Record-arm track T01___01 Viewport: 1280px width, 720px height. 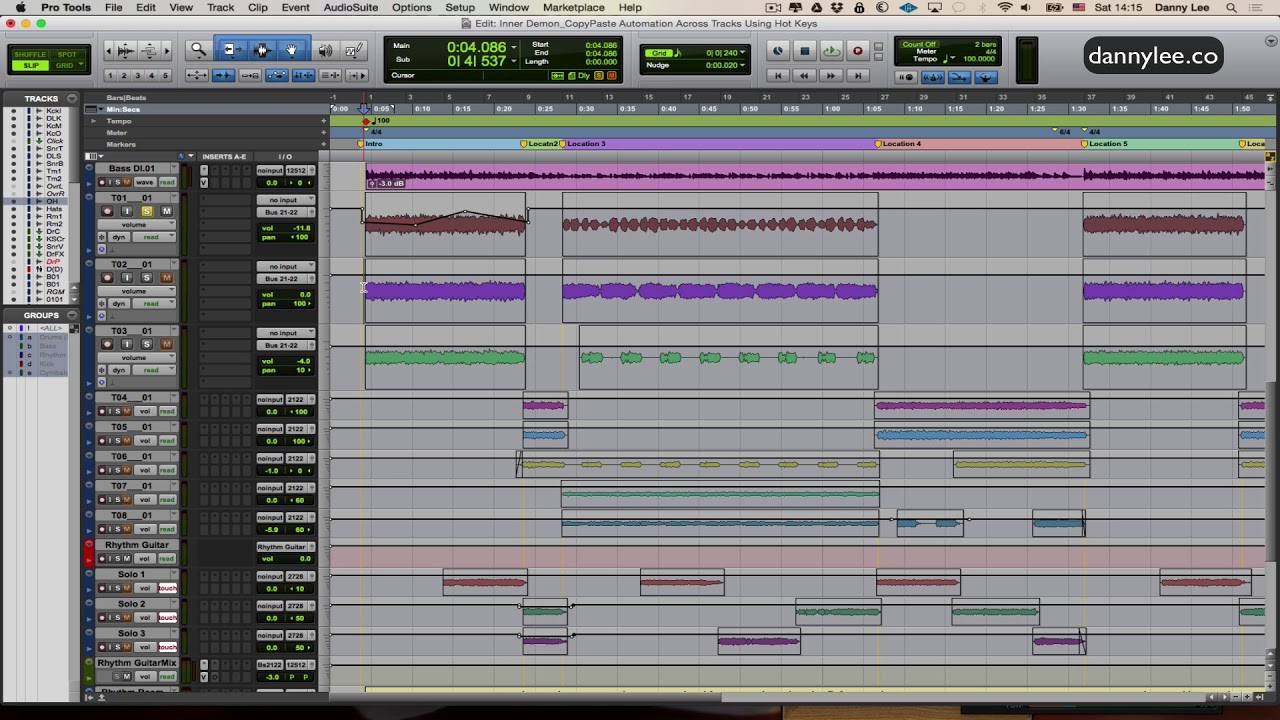point(108,211)
